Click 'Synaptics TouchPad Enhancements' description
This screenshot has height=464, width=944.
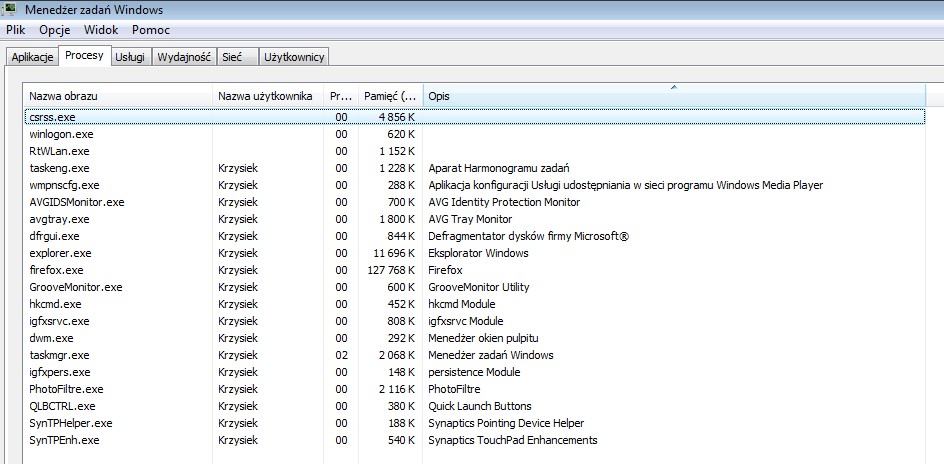tap(513, 440)
